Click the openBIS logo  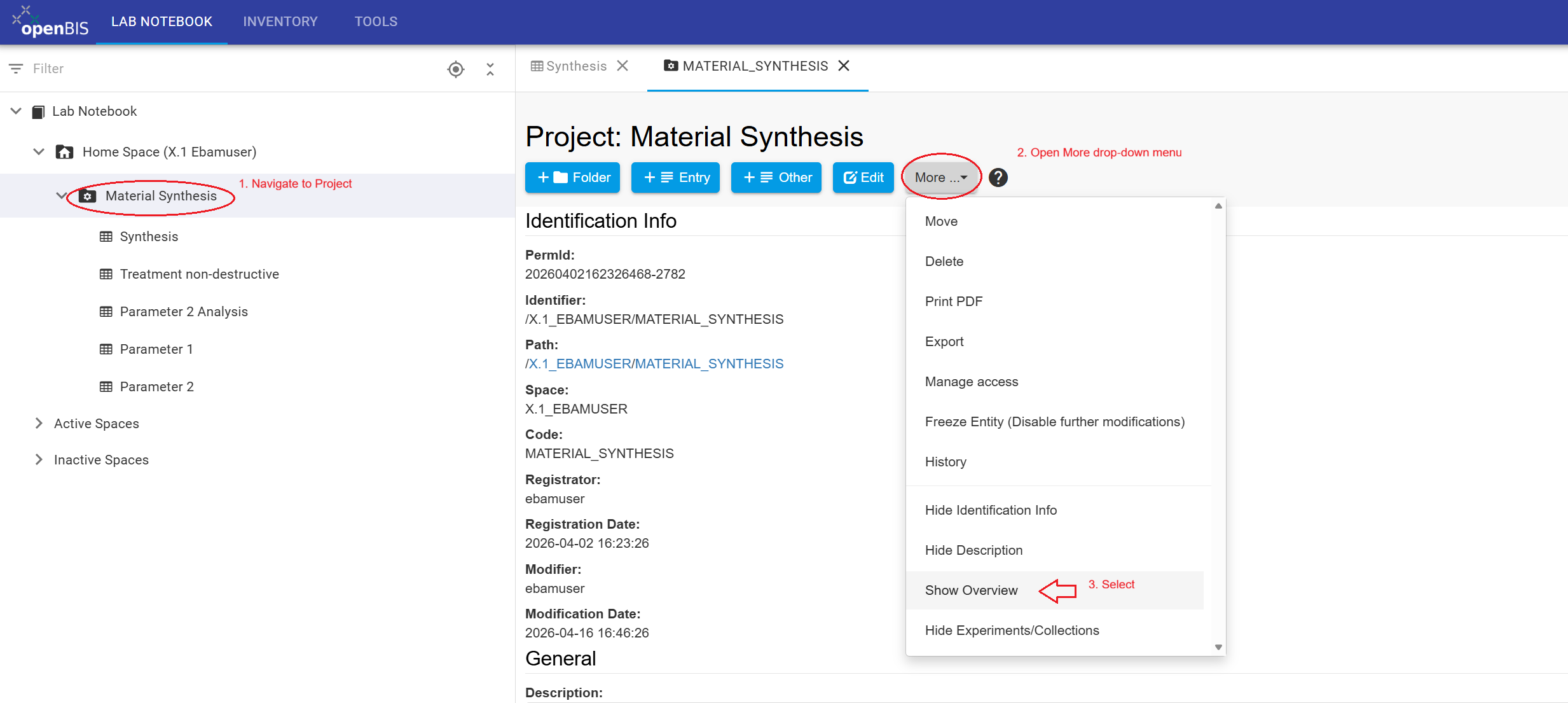pos(50,22)
